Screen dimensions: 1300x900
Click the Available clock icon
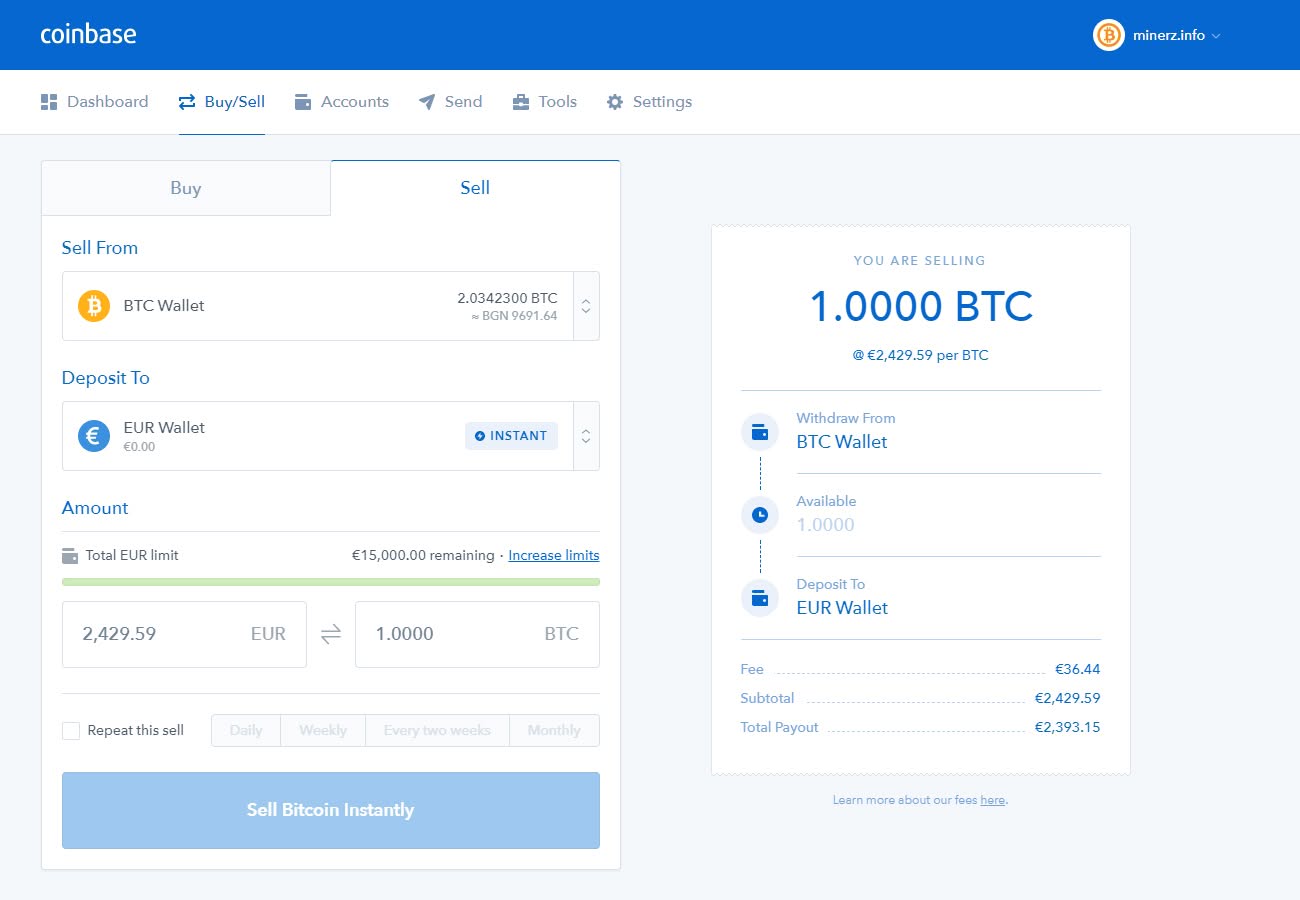click(x=760, y=515)
